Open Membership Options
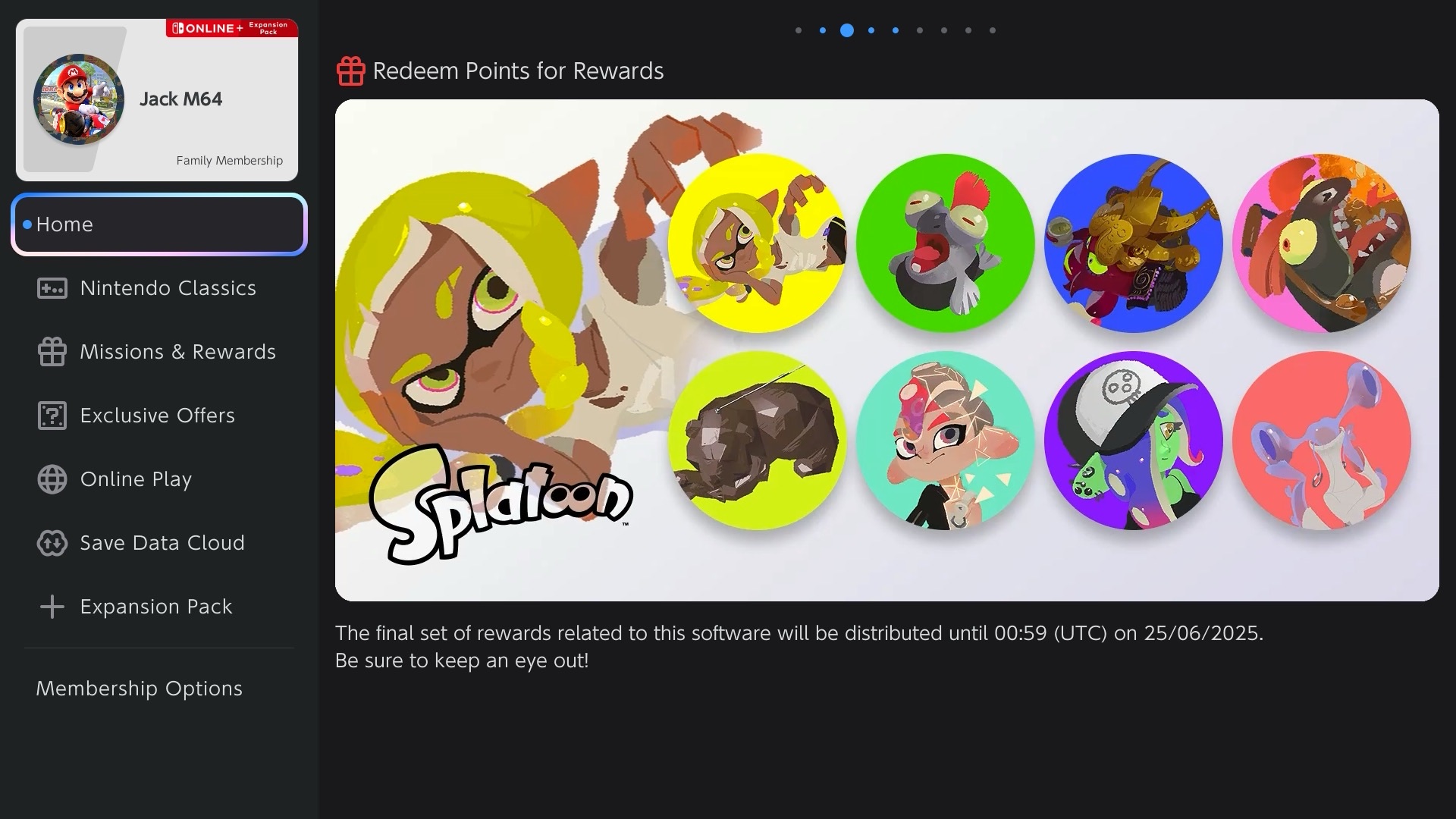This screenshot has height=819, width=1456. pos(140,689)
